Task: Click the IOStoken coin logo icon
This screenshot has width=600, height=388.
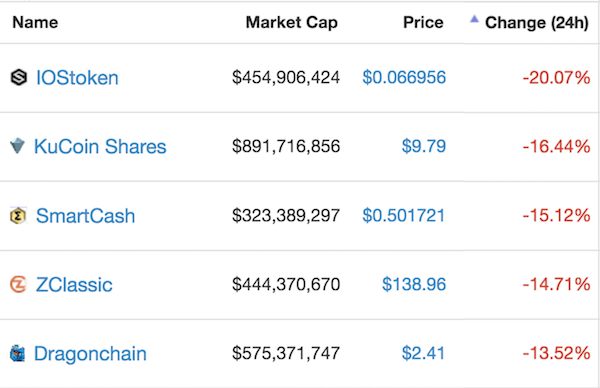Action: tap(18, 77)
